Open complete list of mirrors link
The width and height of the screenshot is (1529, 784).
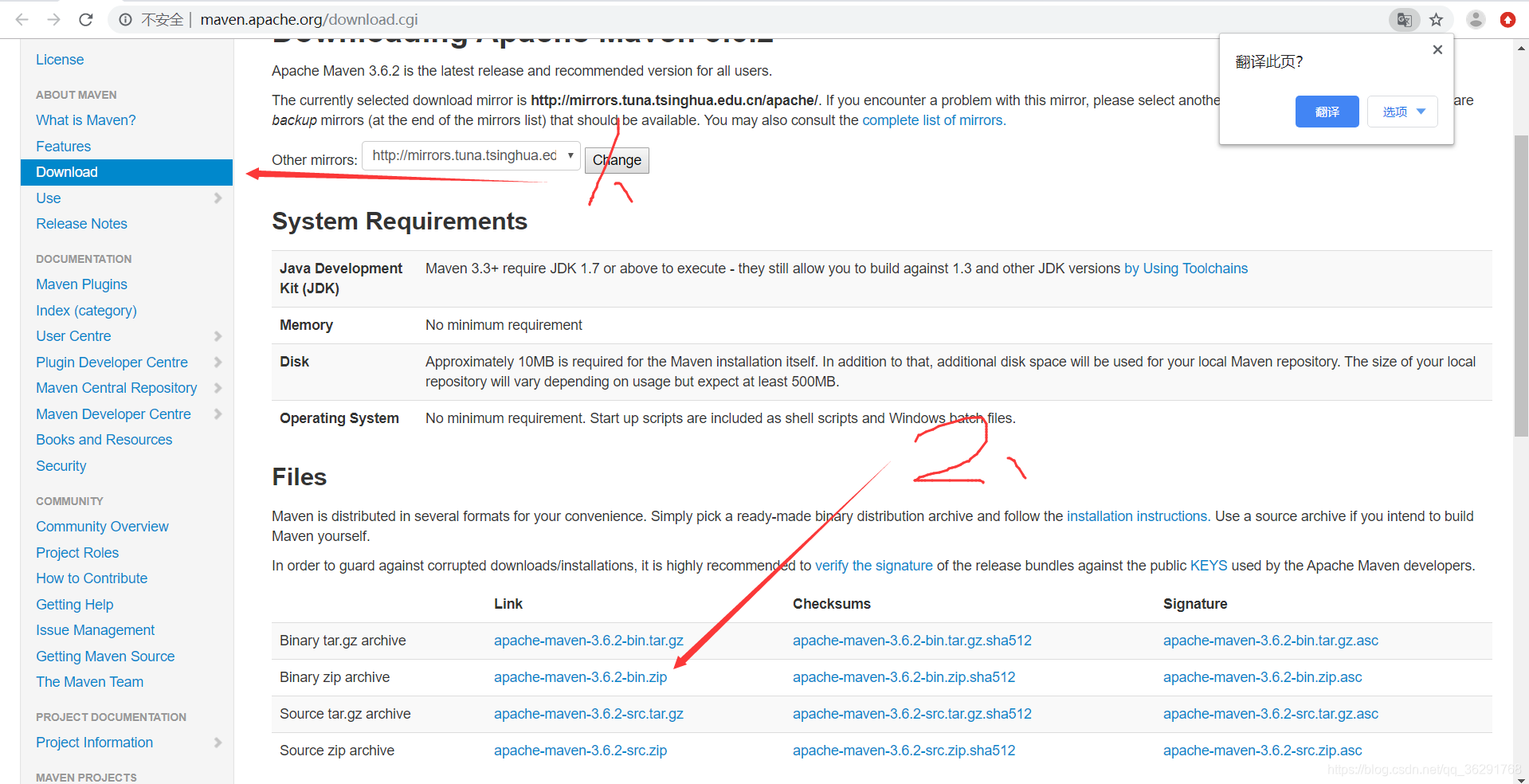pyautogui.click(x=934, y=120)
